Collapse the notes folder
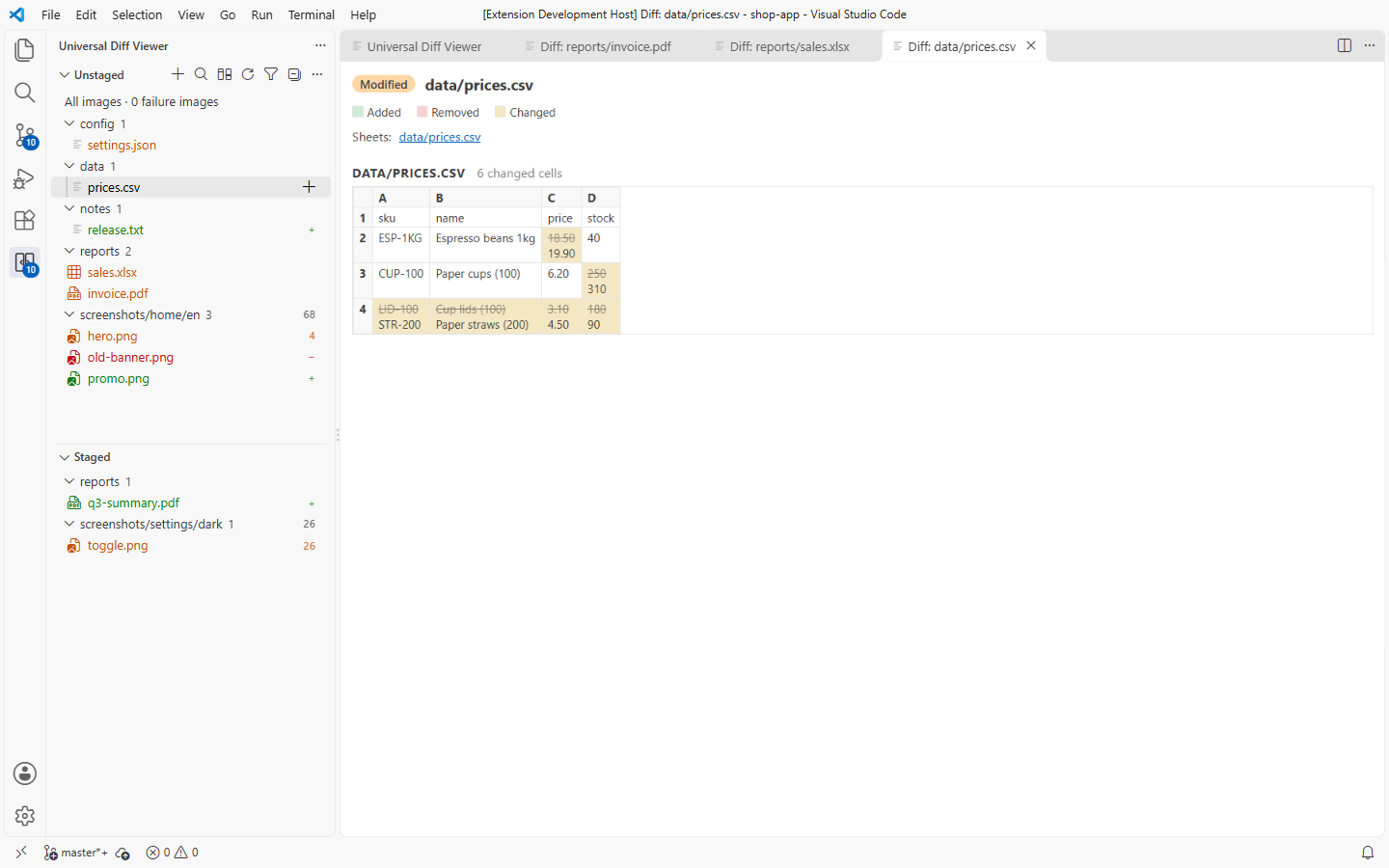This screenshot has height=868, width=1389. [x=69, y=208]
